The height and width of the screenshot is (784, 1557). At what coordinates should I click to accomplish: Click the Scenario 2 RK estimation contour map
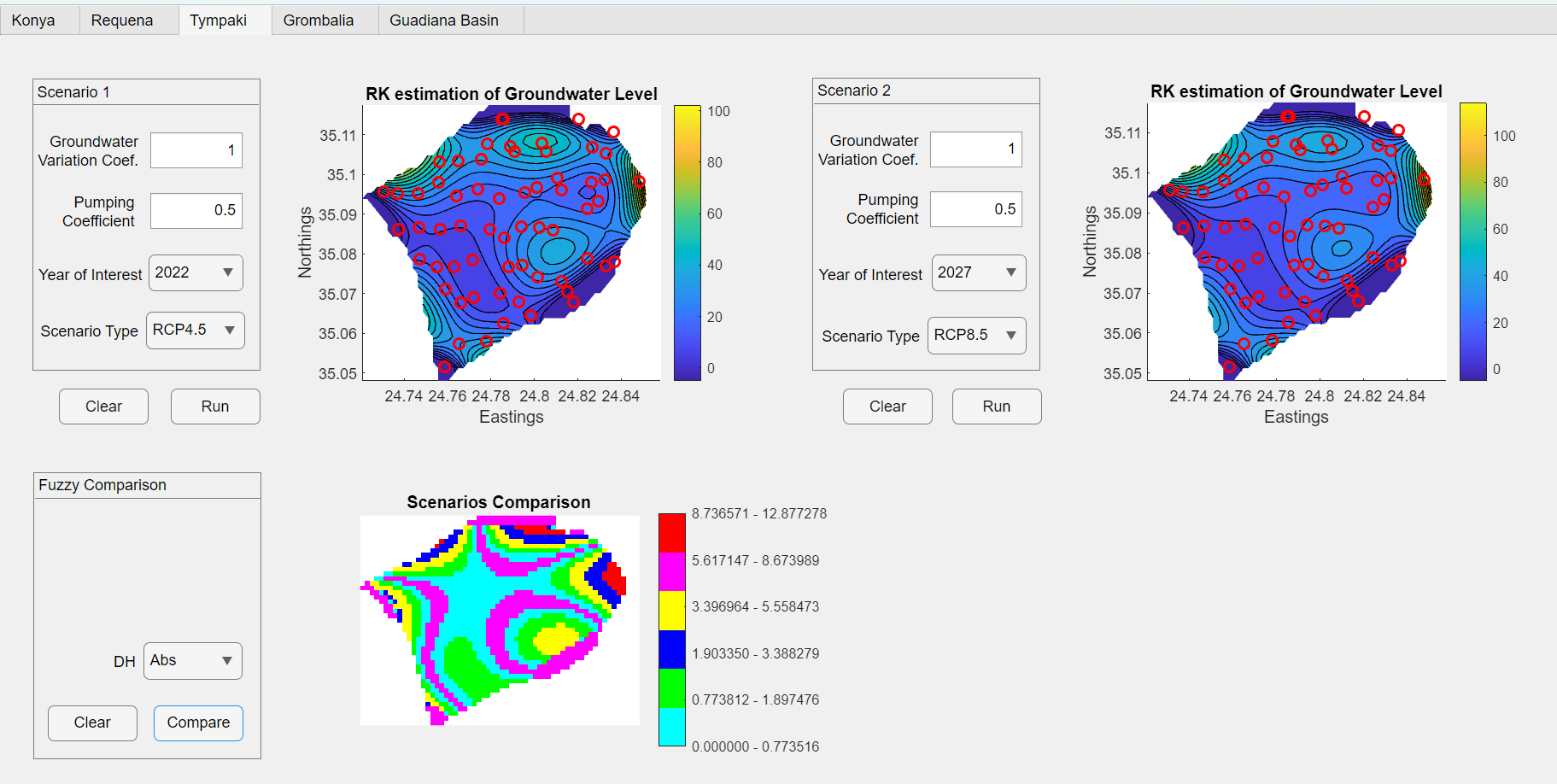(x=1297, y=241)
